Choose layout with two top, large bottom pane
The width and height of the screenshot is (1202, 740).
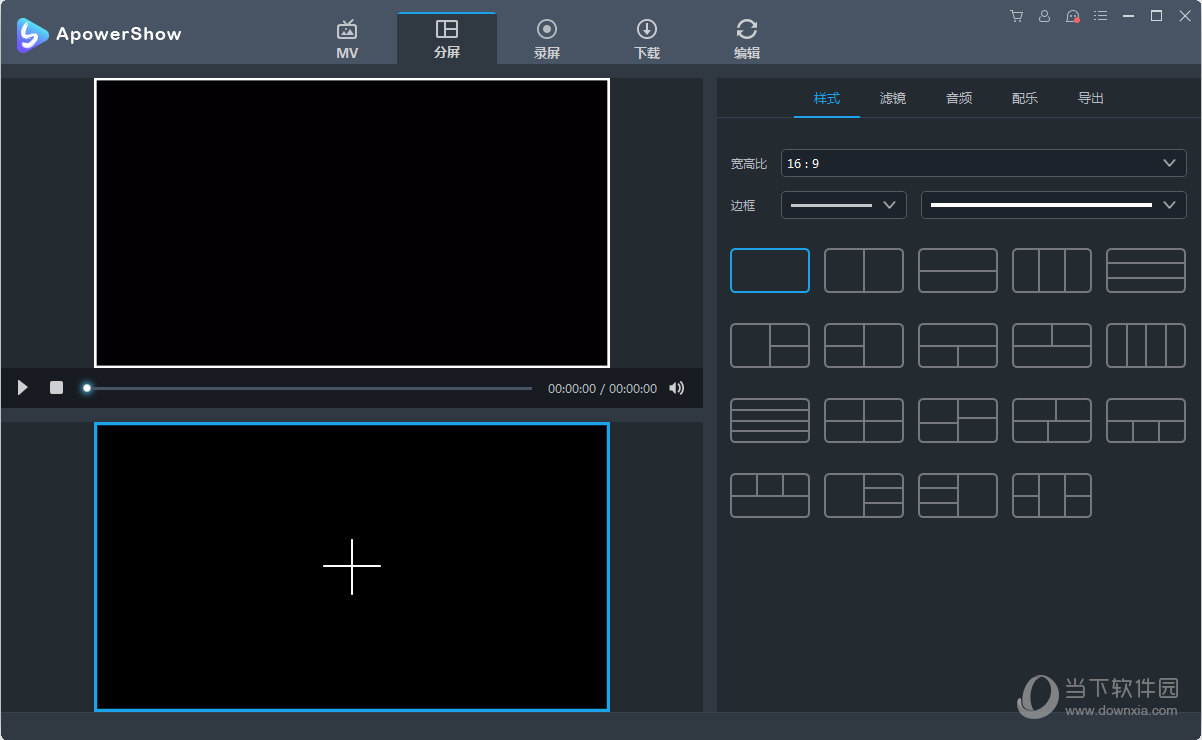(1052, 345)
